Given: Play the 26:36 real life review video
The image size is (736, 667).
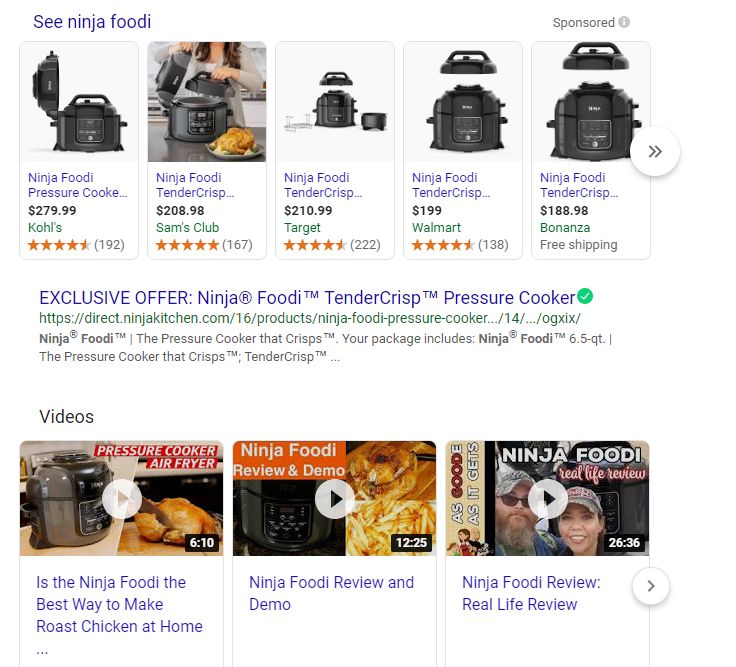Looking at the screenshot, I should pyautogui.click(x=547, y=498).
